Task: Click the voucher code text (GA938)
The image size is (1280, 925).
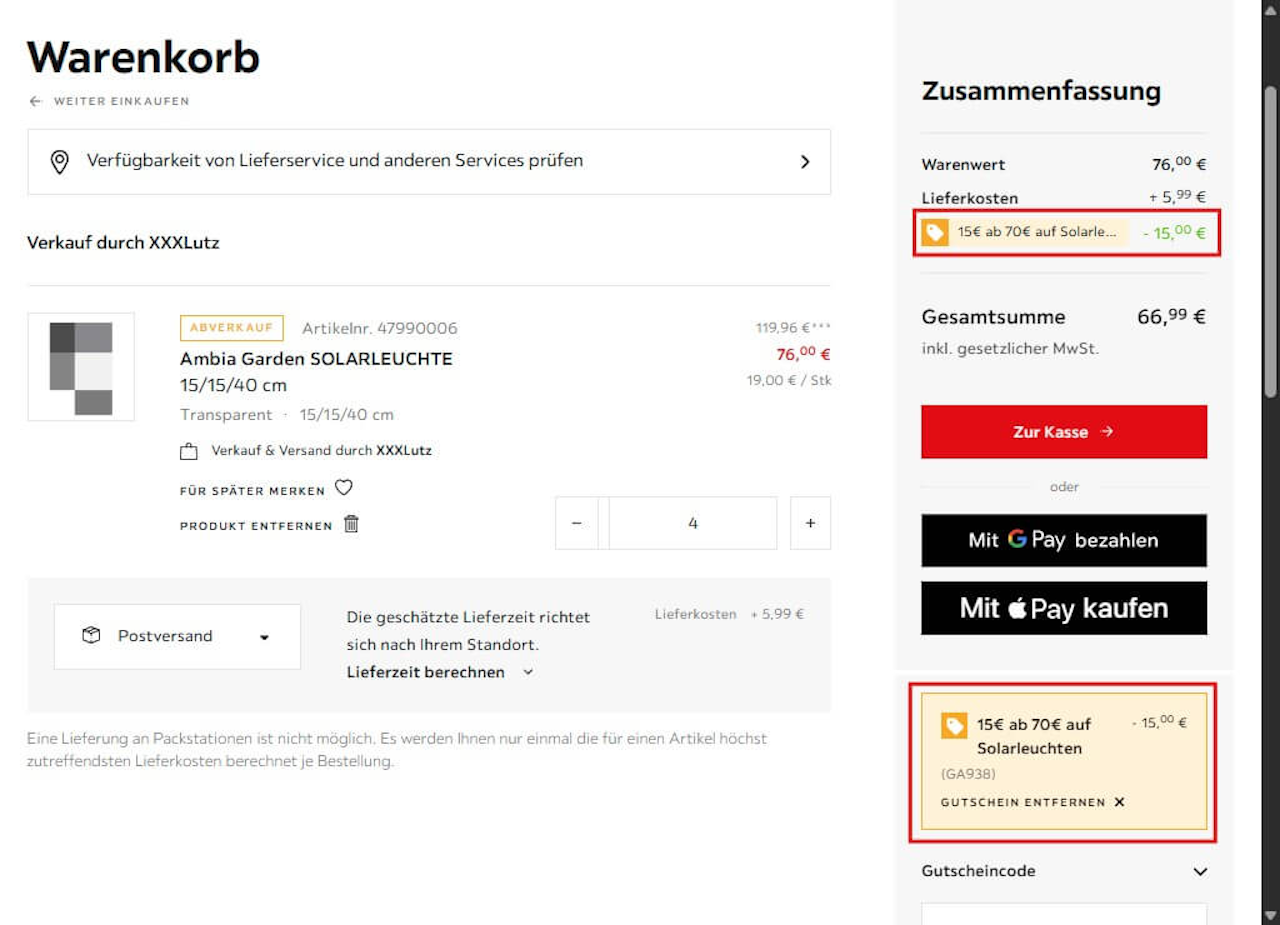Action: [968, 774]
